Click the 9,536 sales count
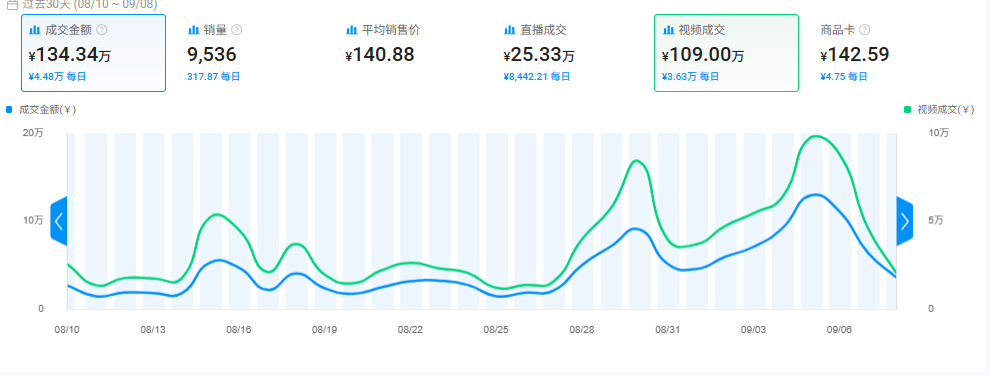 [212, 55]
